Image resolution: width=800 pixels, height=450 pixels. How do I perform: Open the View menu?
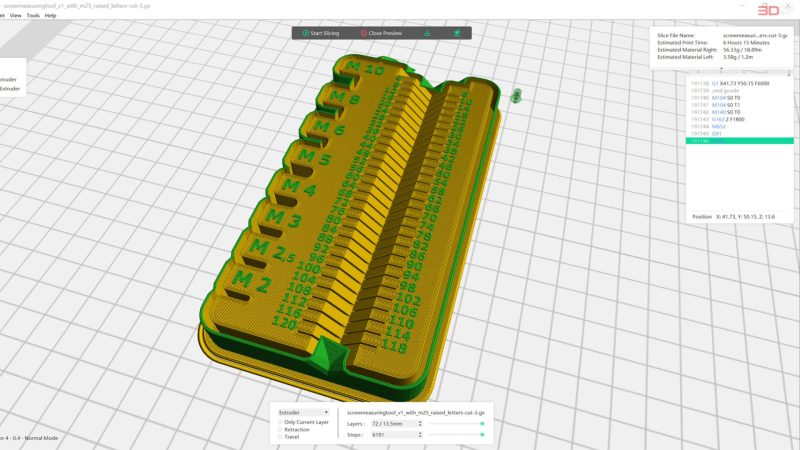(x=16, y=16)
